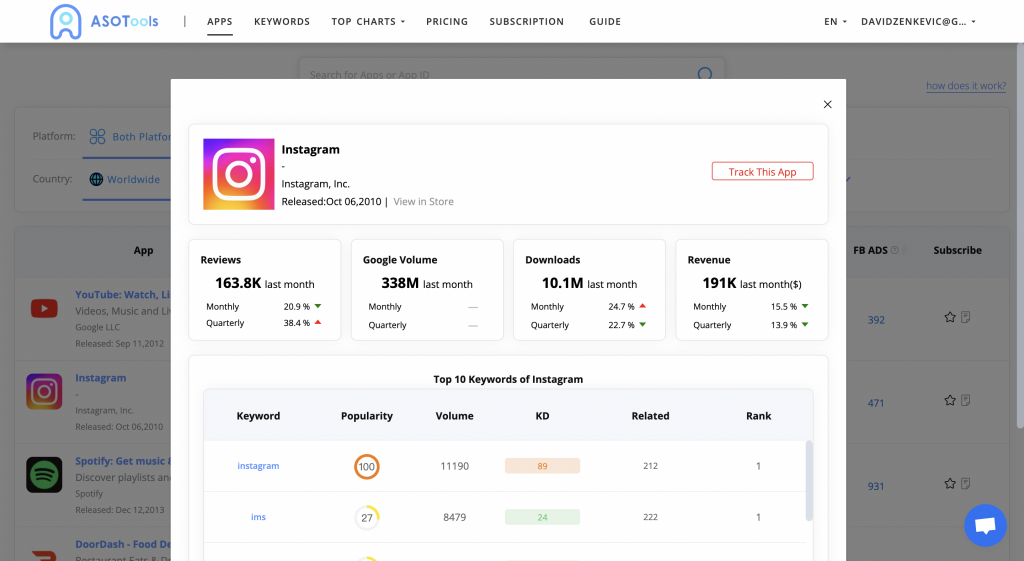Image resolution: width=1024 pixels, height=561 pixels.
Task: Click Reviews quarterly up arrow indicator
Action: click(318, 322)
